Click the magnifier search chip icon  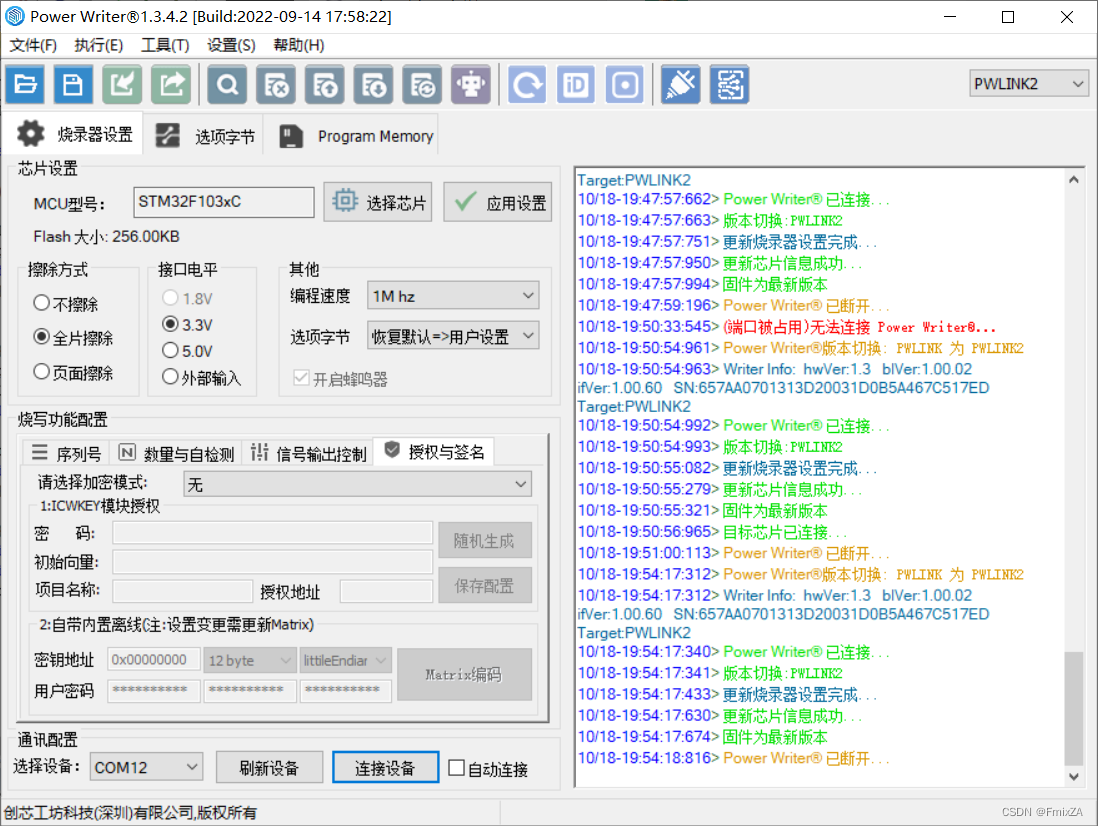pos(227,85)
